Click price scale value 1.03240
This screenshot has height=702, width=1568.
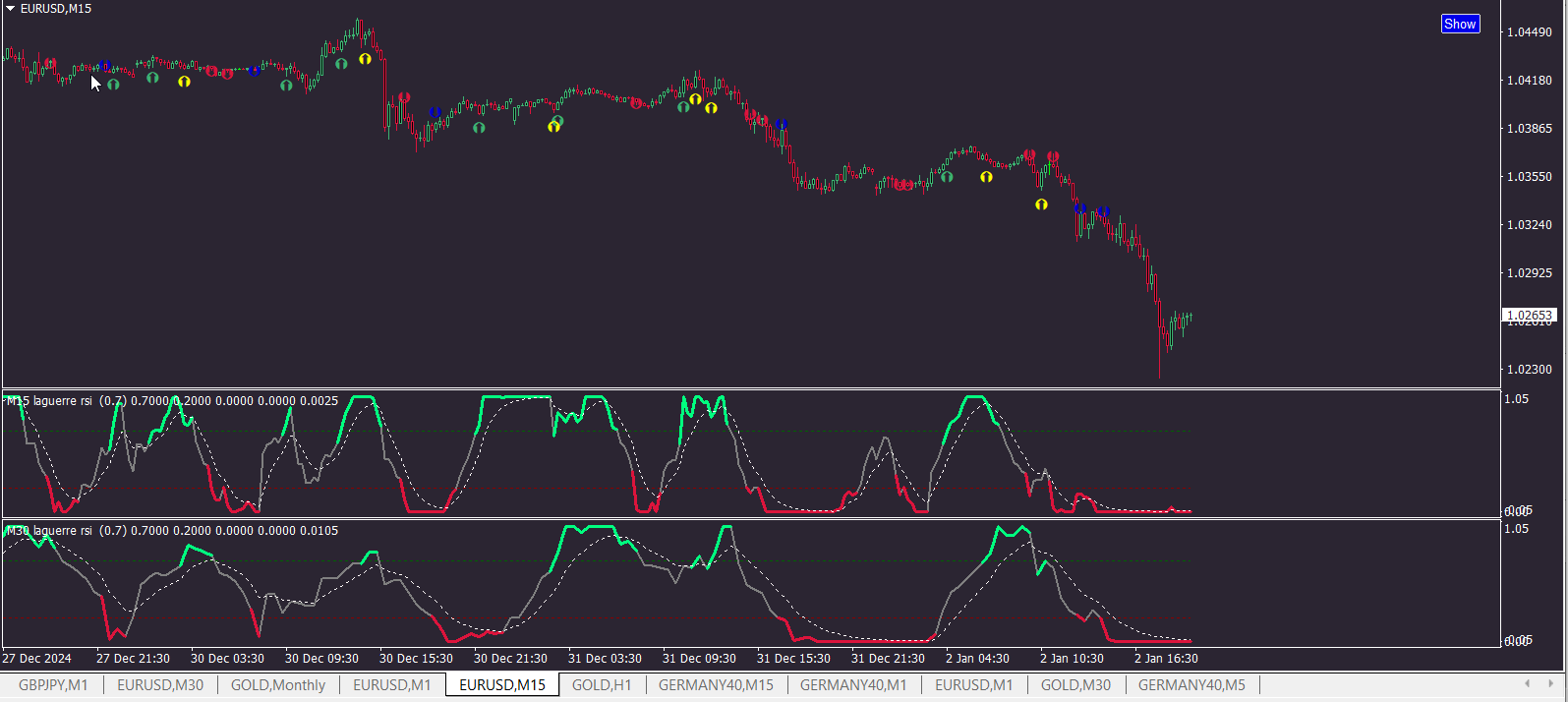tap(1530, 225)
